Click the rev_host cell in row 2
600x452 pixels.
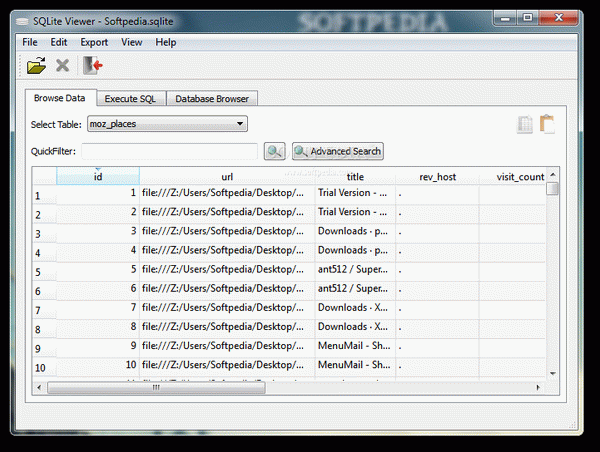[437, 212]
